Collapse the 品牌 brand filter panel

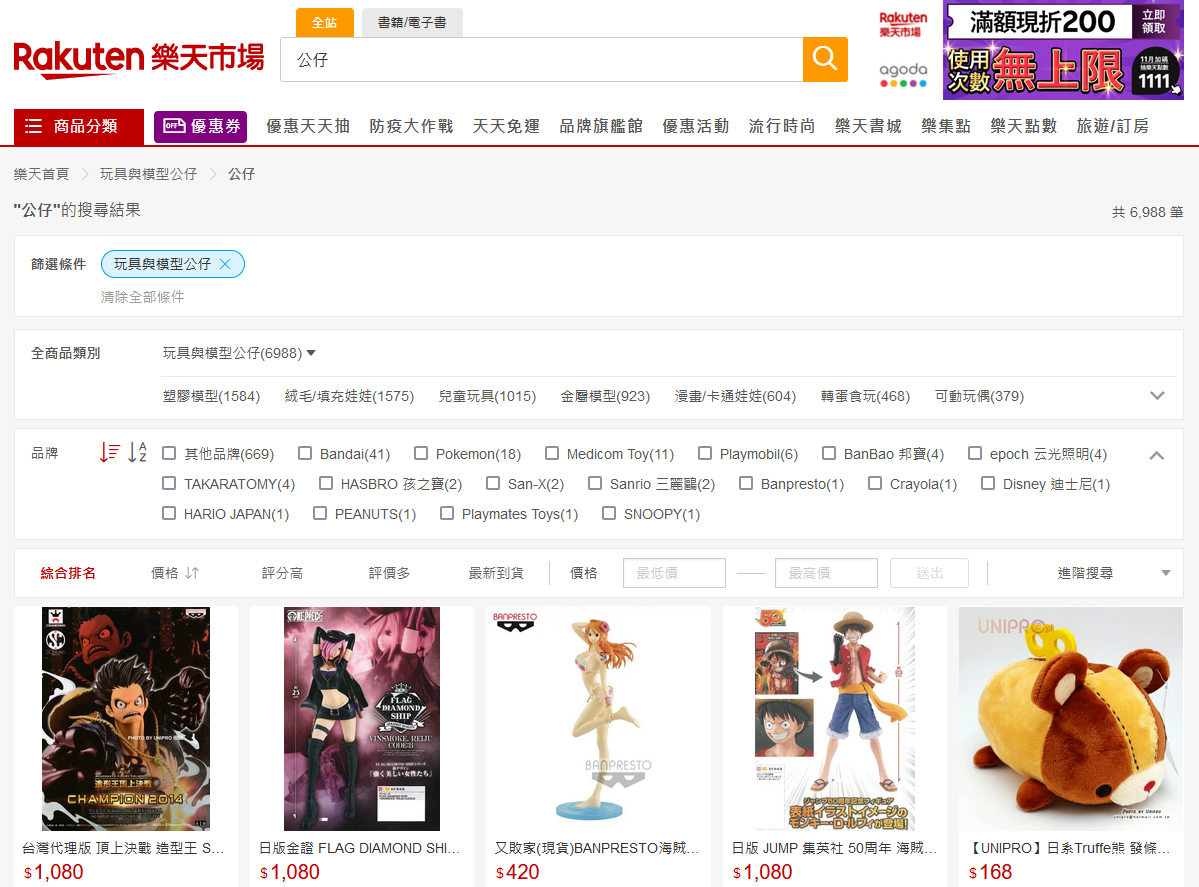coord(1157,455)
